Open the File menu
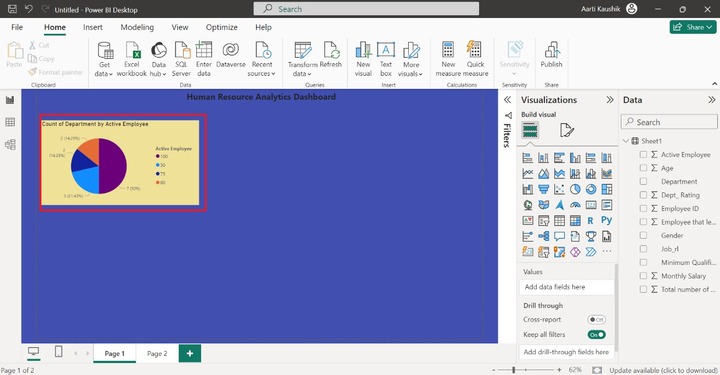The image size is (720, 375). point(17,27)
